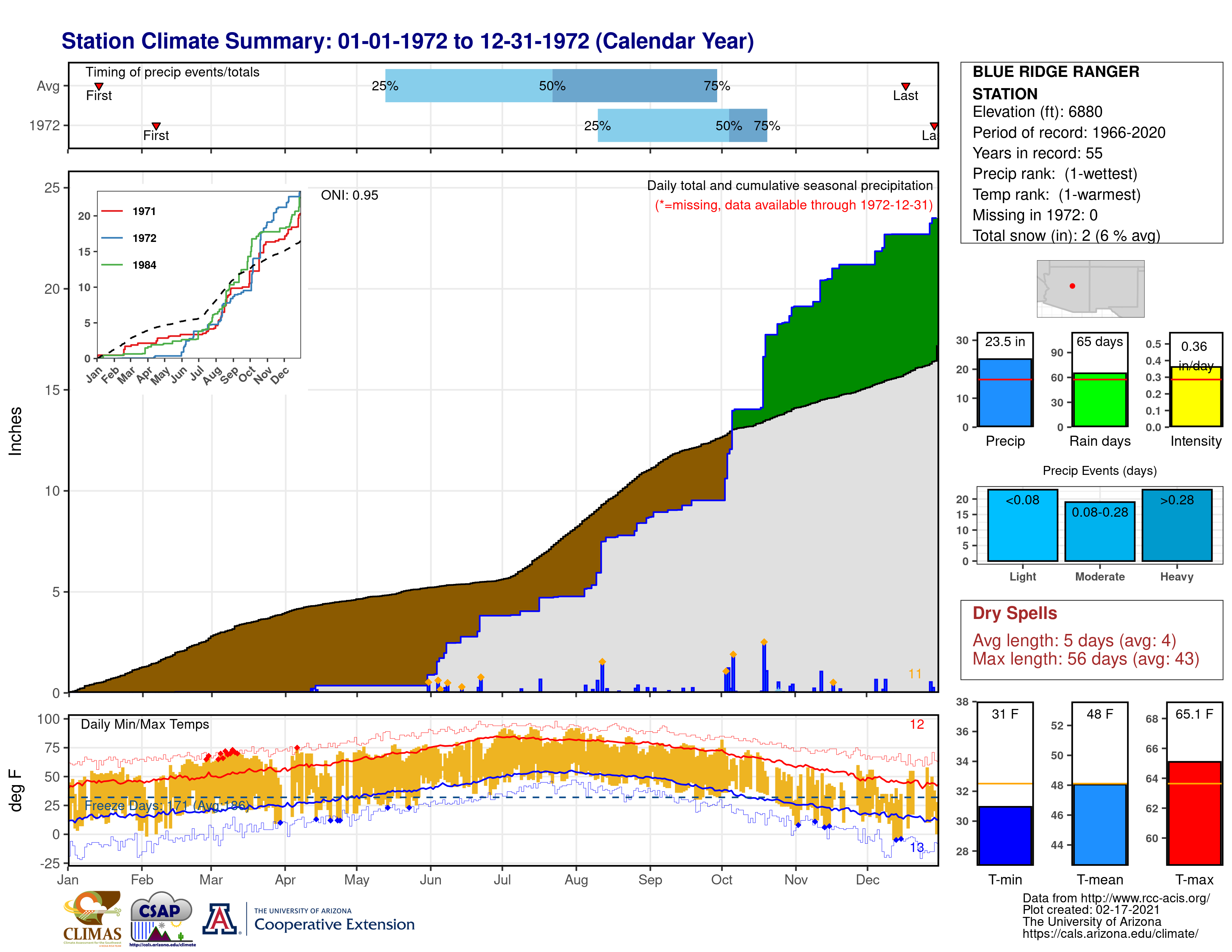This screenshot has height=952, width=1232.
Task: Click the Avg Last red triangle marker
Action: (x=905, y=86)
